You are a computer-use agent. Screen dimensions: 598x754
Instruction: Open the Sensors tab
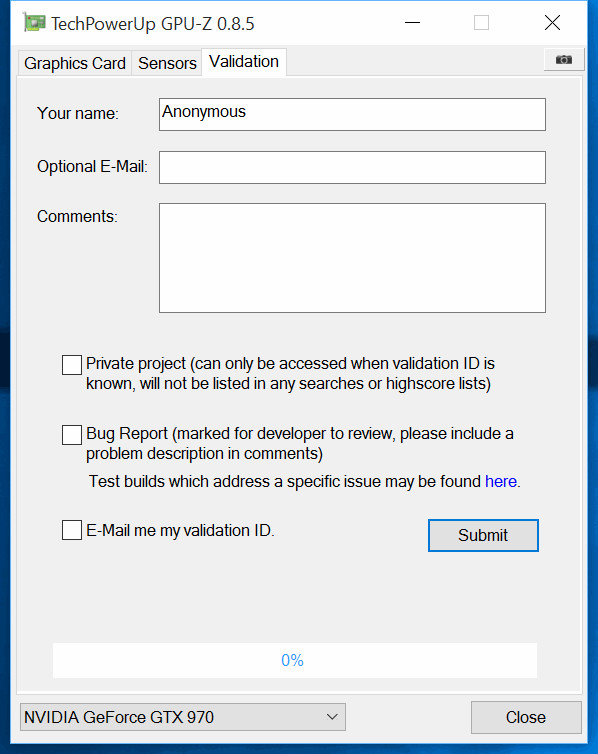point(167,63)
